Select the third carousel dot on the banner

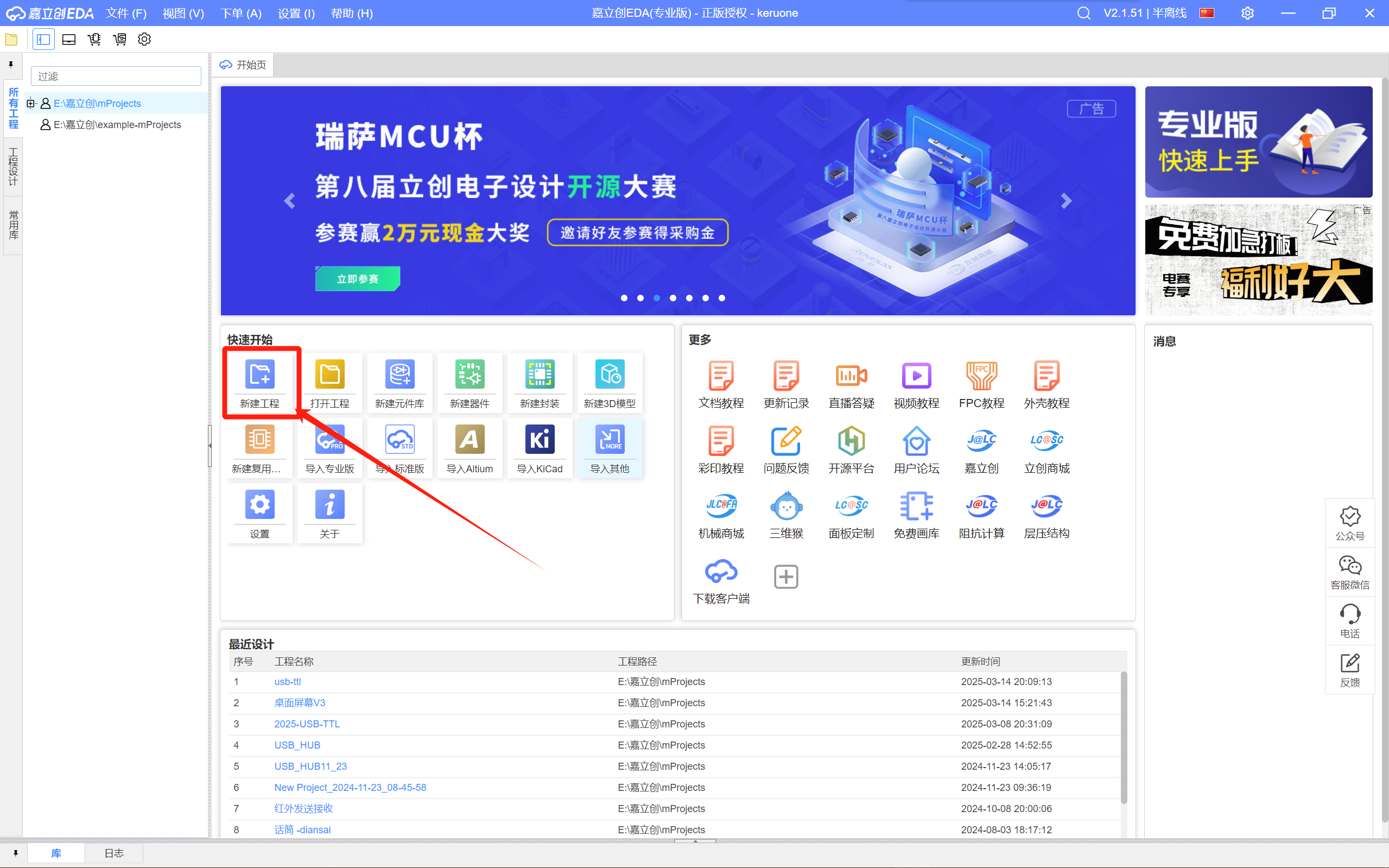click(x=657, y=298)
